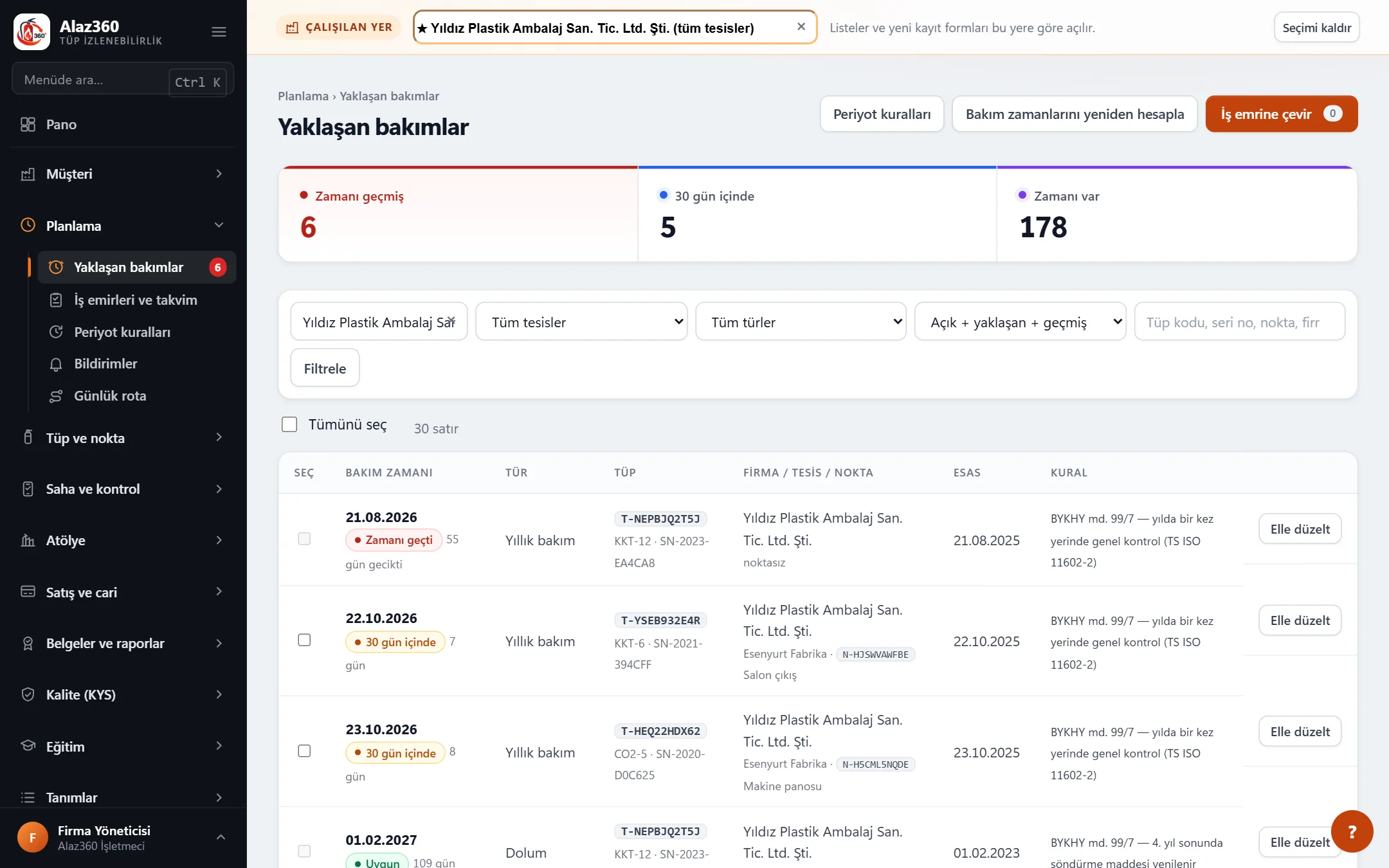Tick the Tümünü seç checkbox
The image size is (1389, 868).
[x=289, y=424]
